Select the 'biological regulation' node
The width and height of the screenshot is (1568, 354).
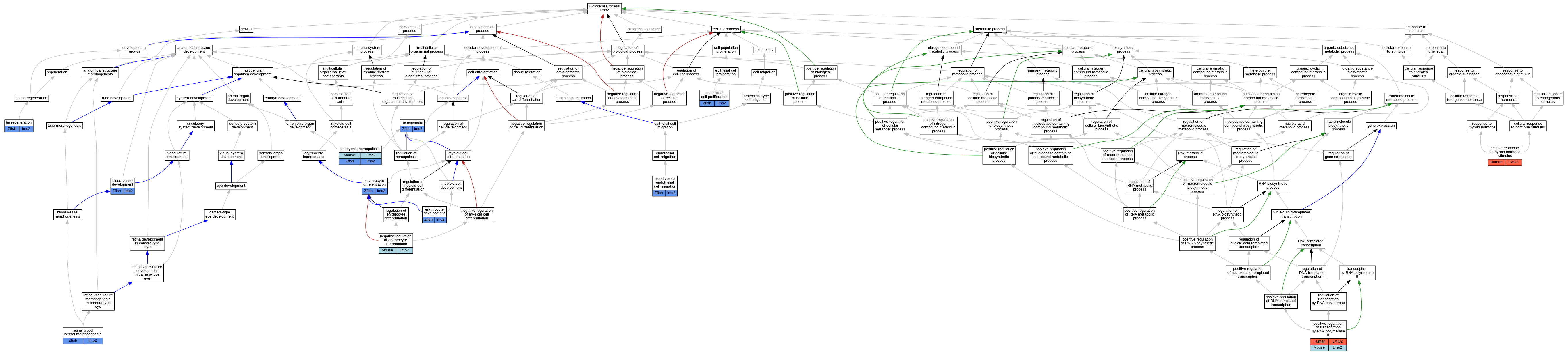643,29
